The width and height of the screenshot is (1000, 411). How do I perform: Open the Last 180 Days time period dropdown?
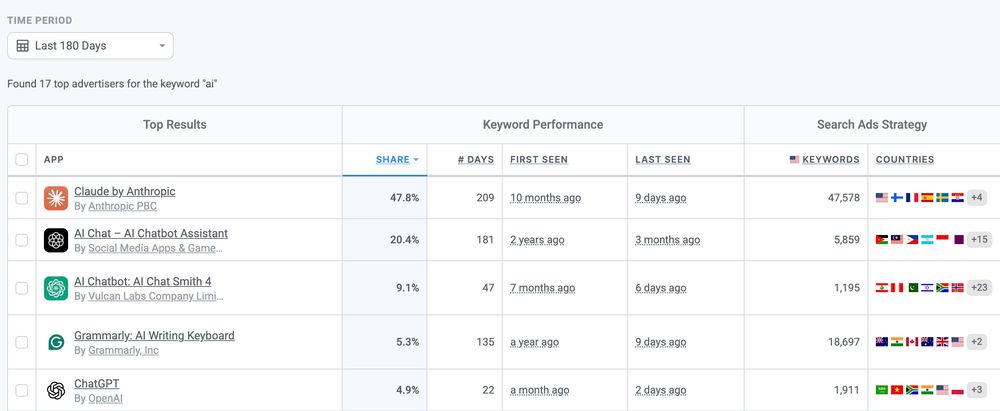click(x=90, y=46)
